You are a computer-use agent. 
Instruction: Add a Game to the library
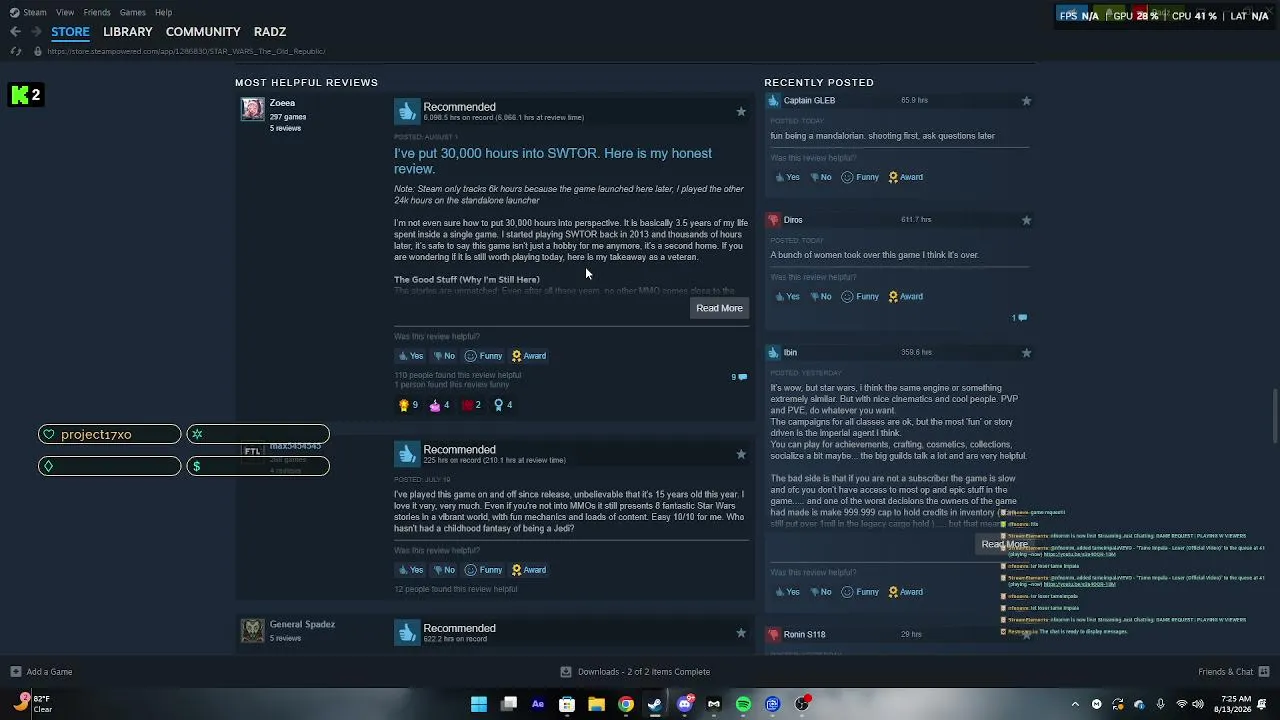pos(41,672)
